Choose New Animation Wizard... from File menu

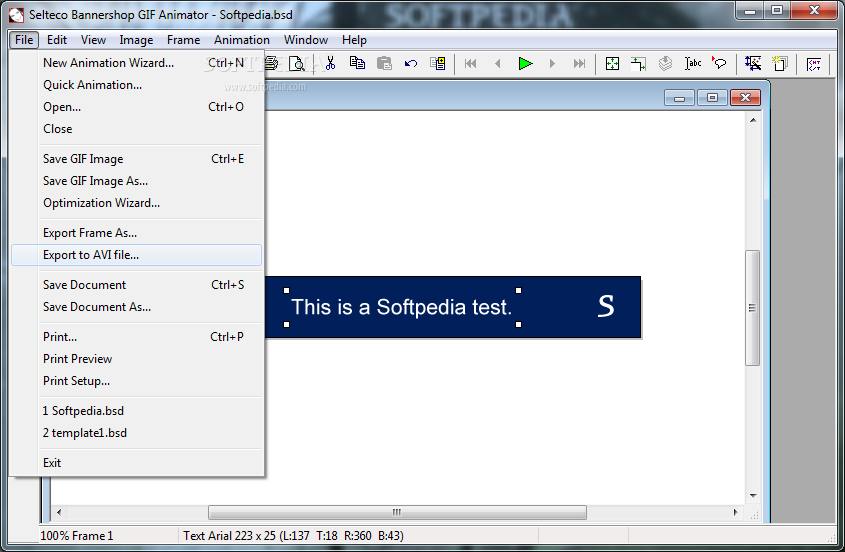[x=136, y=63]
